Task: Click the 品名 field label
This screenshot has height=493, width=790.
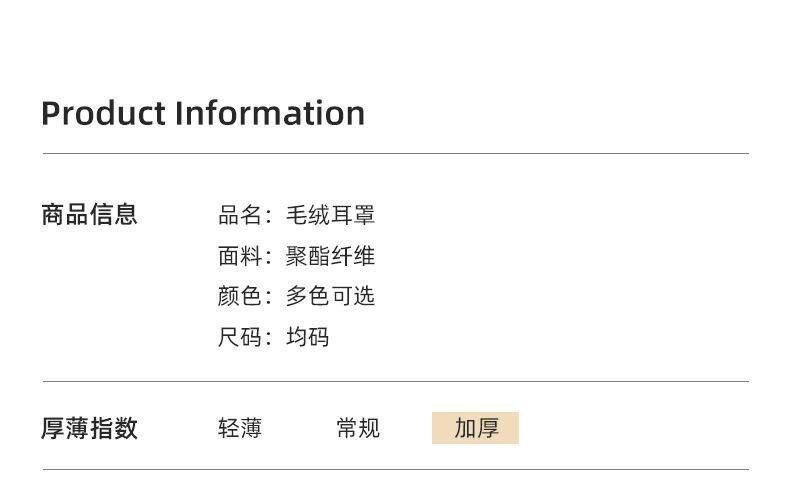Action: (240, 215)
